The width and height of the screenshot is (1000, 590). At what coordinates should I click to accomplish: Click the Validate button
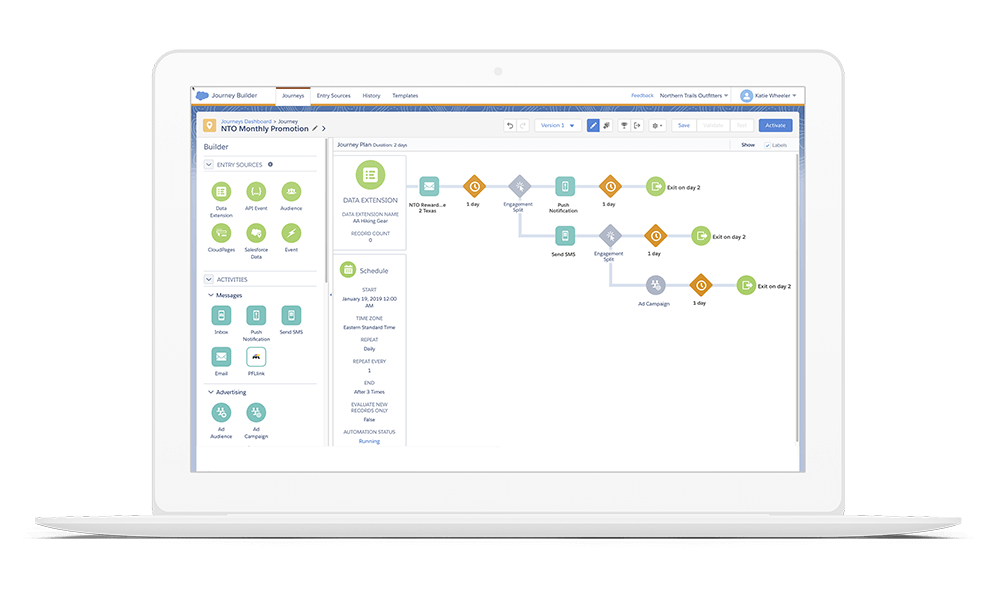pos(712,126)
